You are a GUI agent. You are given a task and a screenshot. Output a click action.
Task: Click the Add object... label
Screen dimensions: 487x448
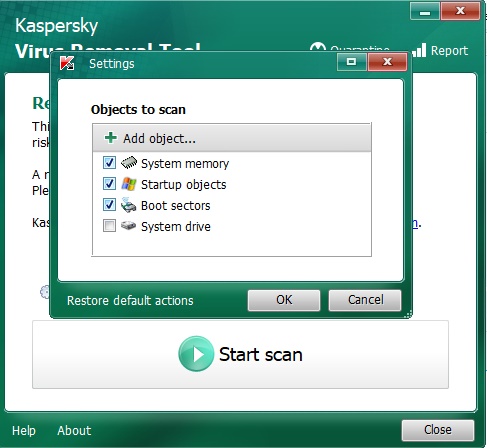pyautogui.click(x=159, y=138)
